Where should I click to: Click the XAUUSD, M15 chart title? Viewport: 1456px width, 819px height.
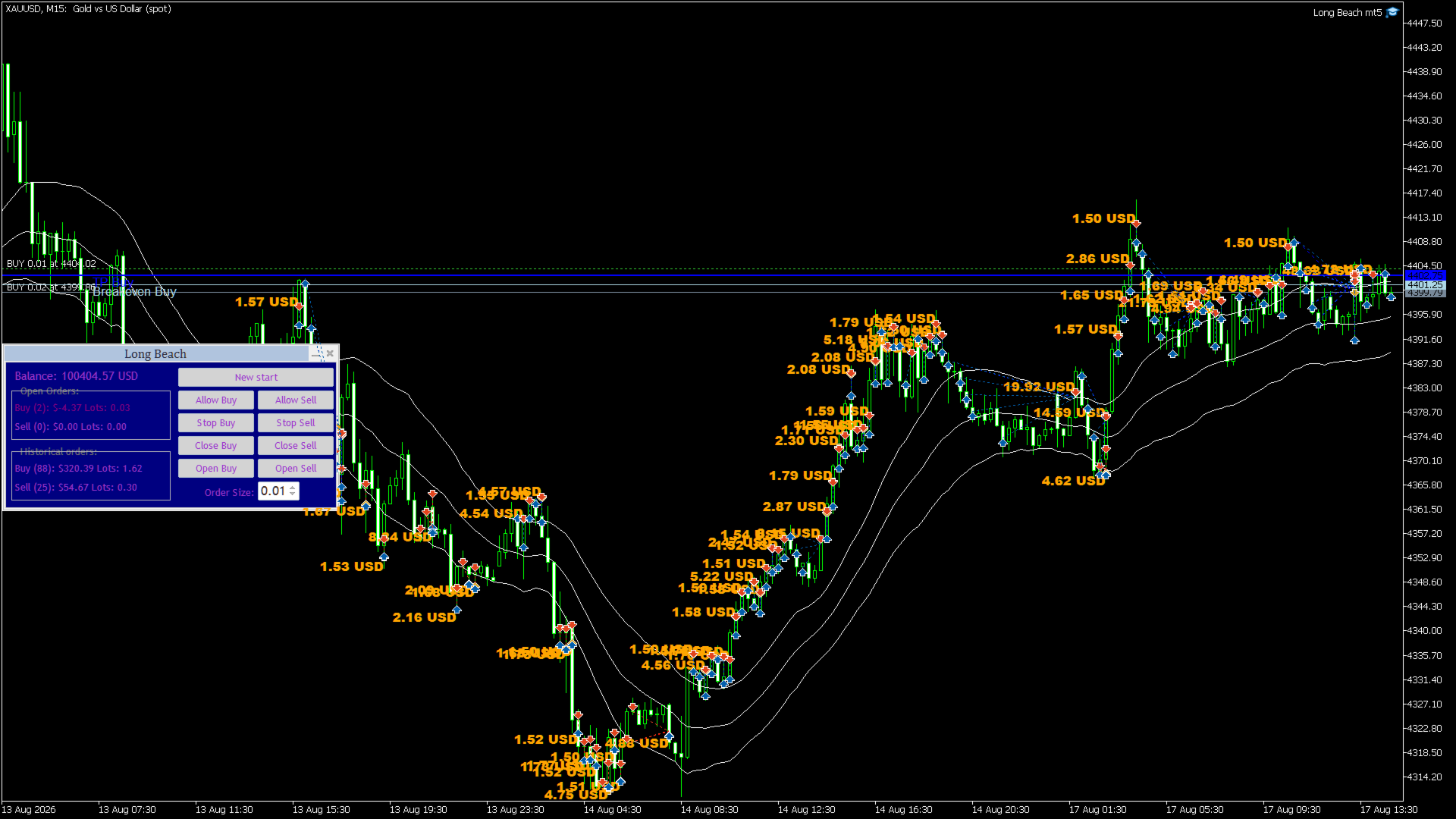coord(88,9)
